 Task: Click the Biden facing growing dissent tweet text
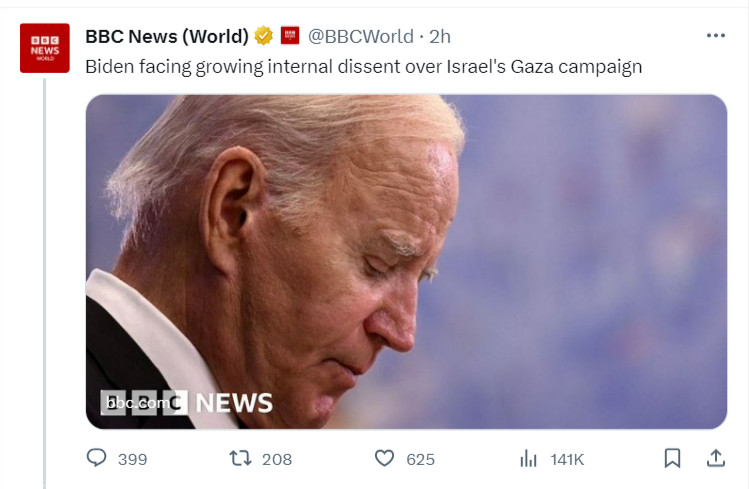[x=364, y=66]
